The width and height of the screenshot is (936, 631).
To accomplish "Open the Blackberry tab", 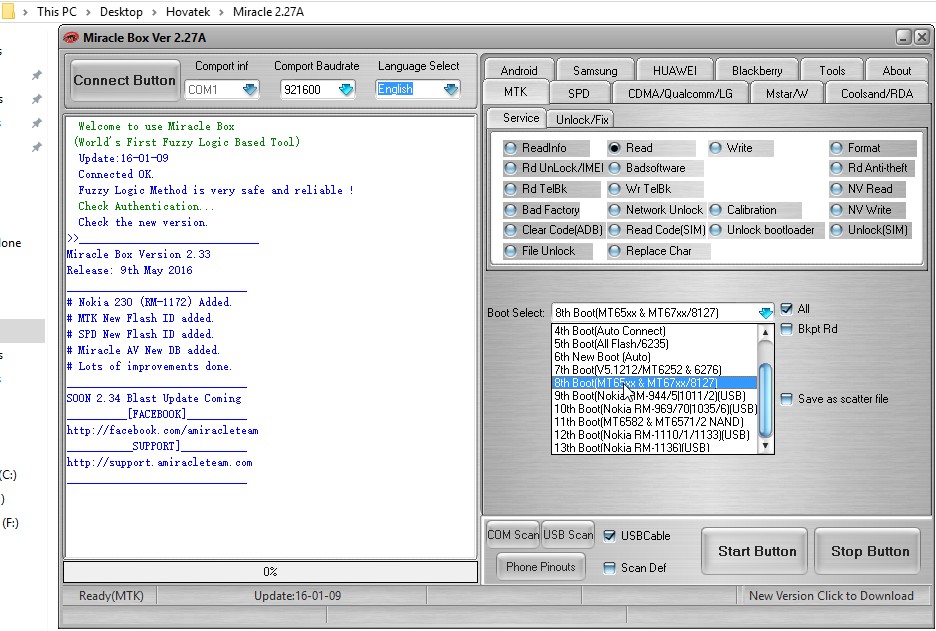I will pyautogui.click(x=757, y=70).
